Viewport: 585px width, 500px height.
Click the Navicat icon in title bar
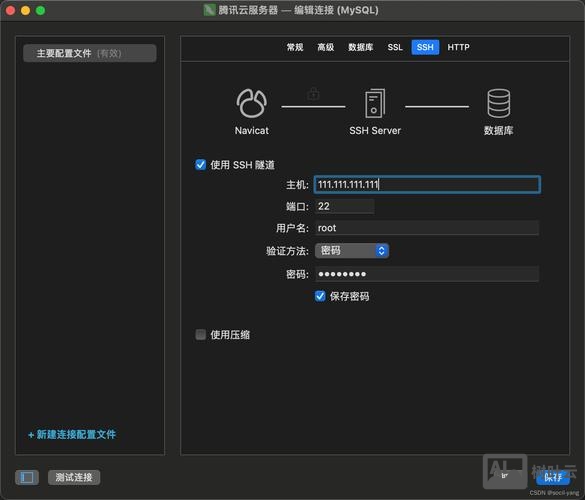pyautogui.click(x=209, y=10)
